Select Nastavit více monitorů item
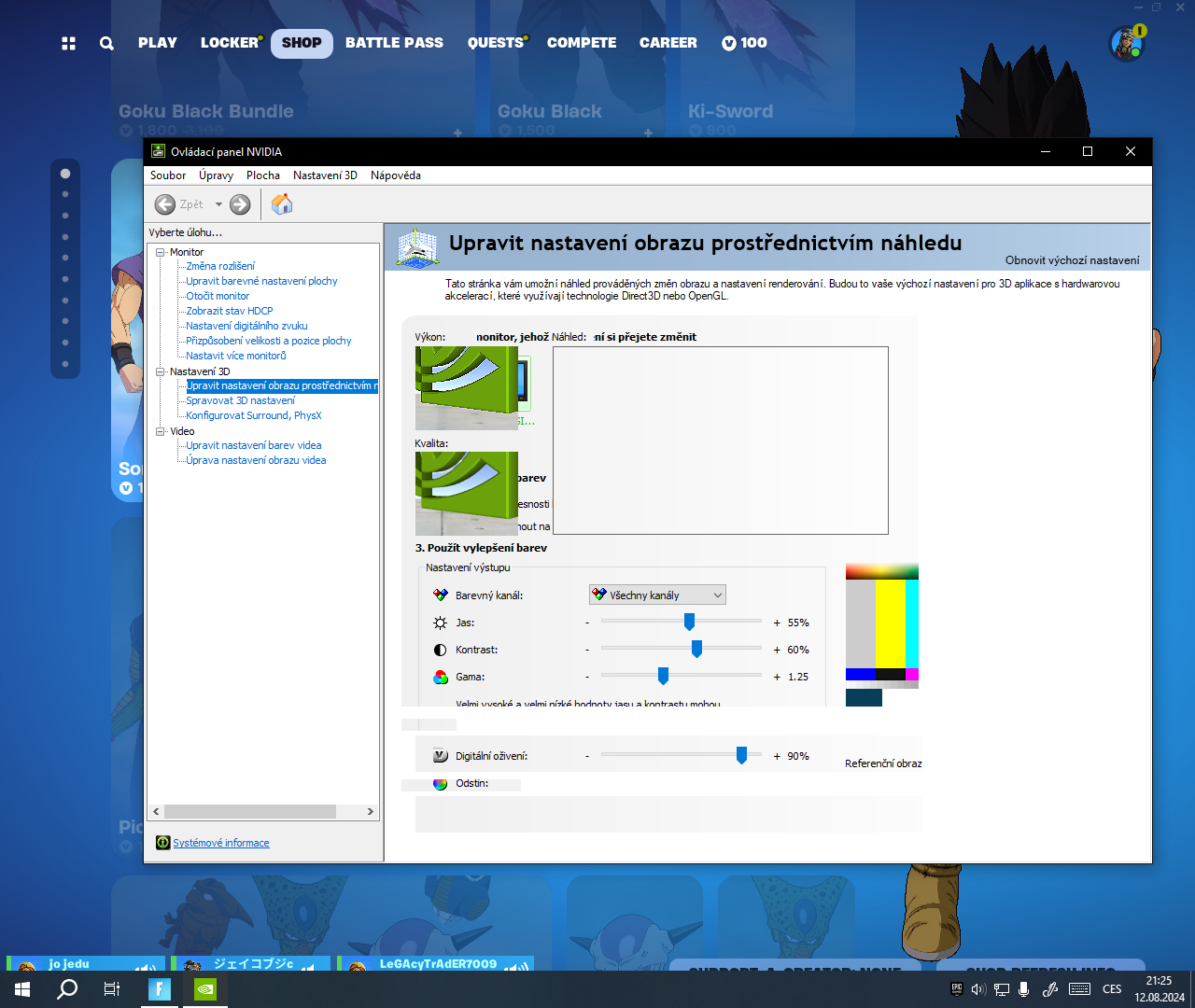 pyautogui.click(x=236, y=356)
